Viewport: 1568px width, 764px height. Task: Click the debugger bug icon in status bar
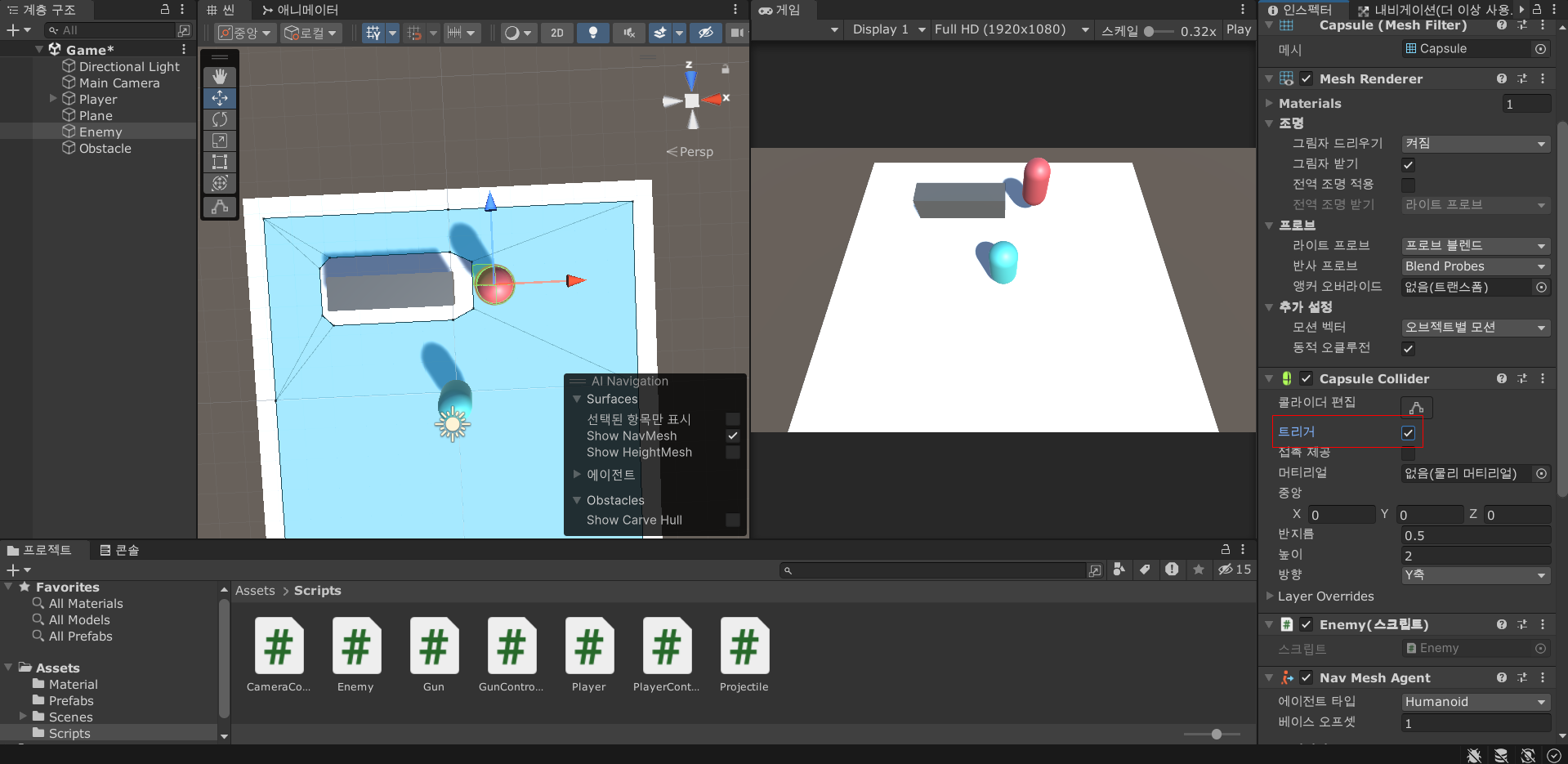coord(1474,756)
